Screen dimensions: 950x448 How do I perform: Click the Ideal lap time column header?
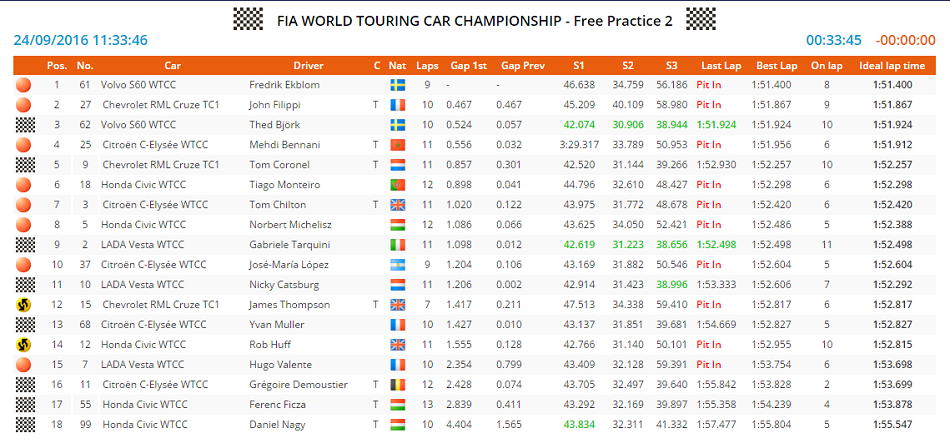tap(891, 66)
